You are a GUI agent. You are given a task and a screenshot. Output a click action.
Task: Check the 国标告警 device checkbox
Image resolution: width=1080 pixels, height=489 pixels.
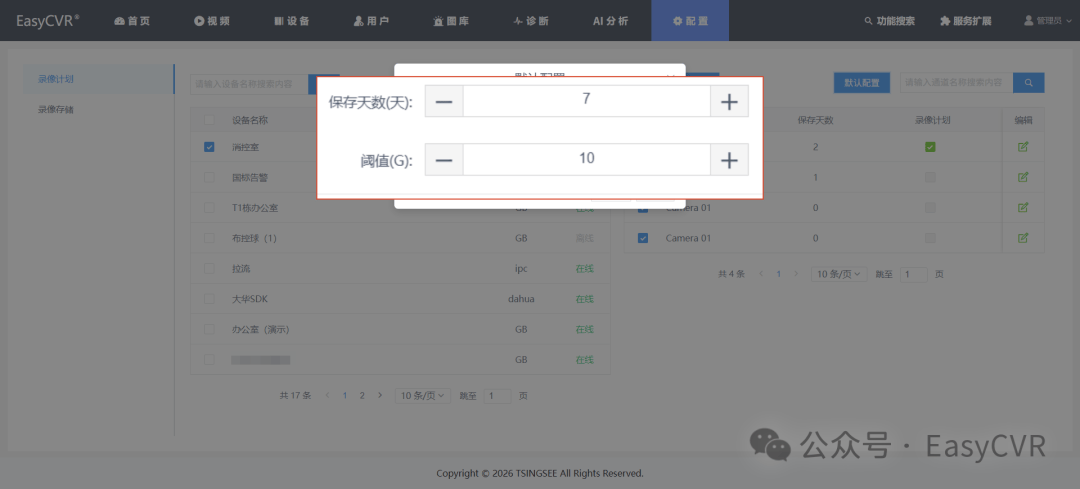tap(209, 177)
